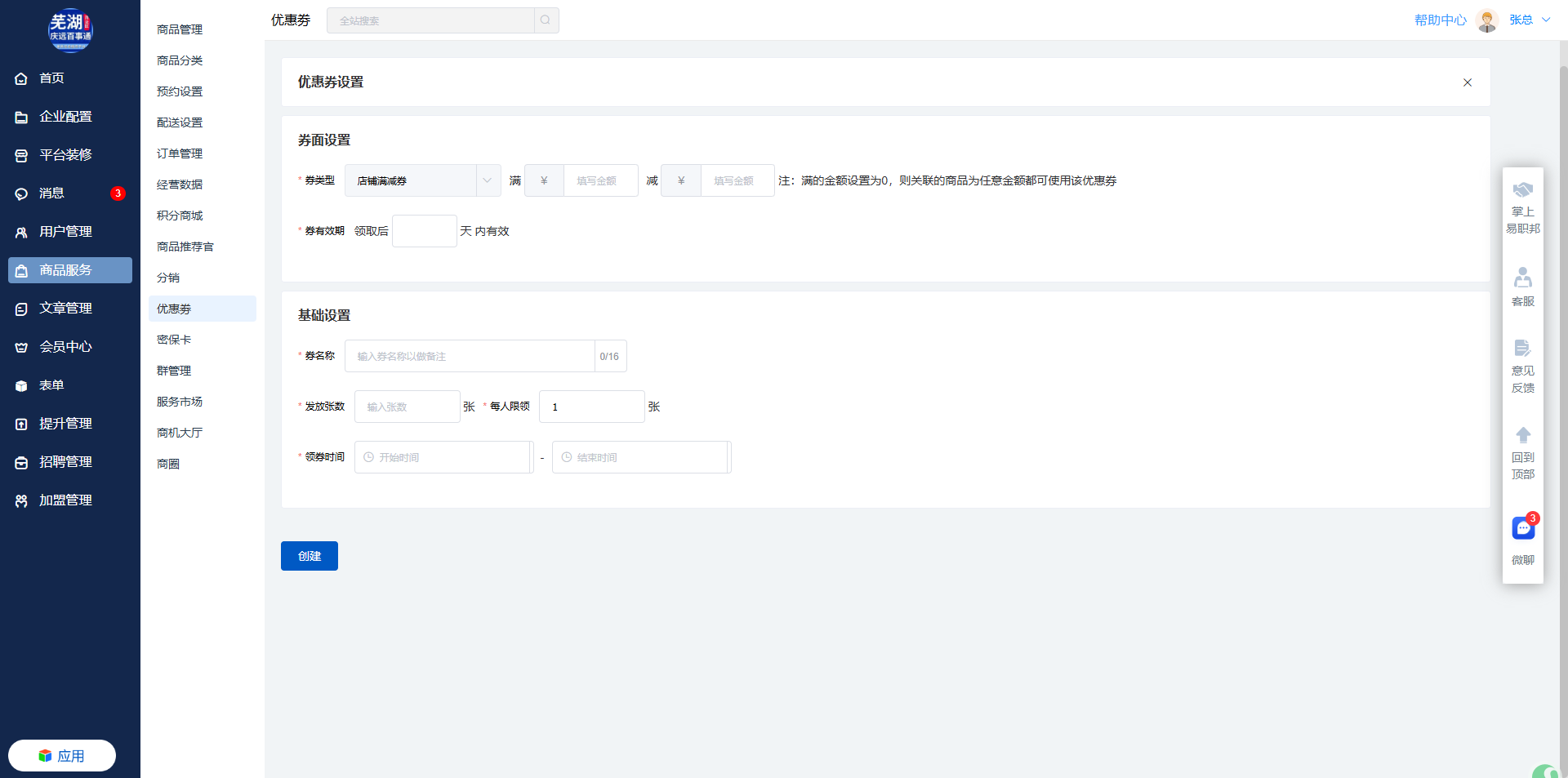Image resolution: width=1568 pixels, height=778 pixels.
Task: Open the 意见反馈 feedback icon
Action: 1522,349
